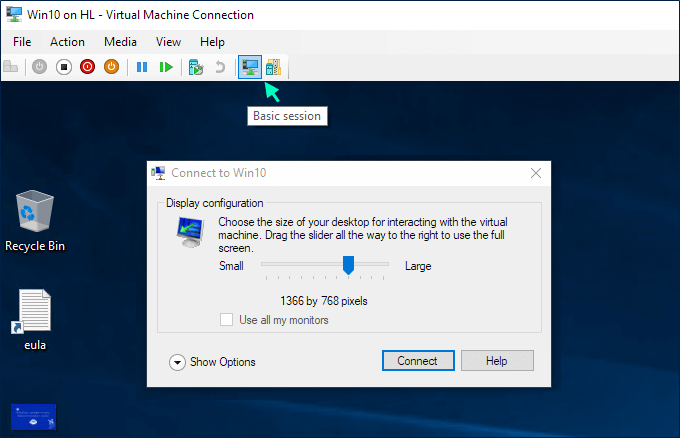Open the Media menu
This screenshot has width=680, height=438.
tap(120, 42)
